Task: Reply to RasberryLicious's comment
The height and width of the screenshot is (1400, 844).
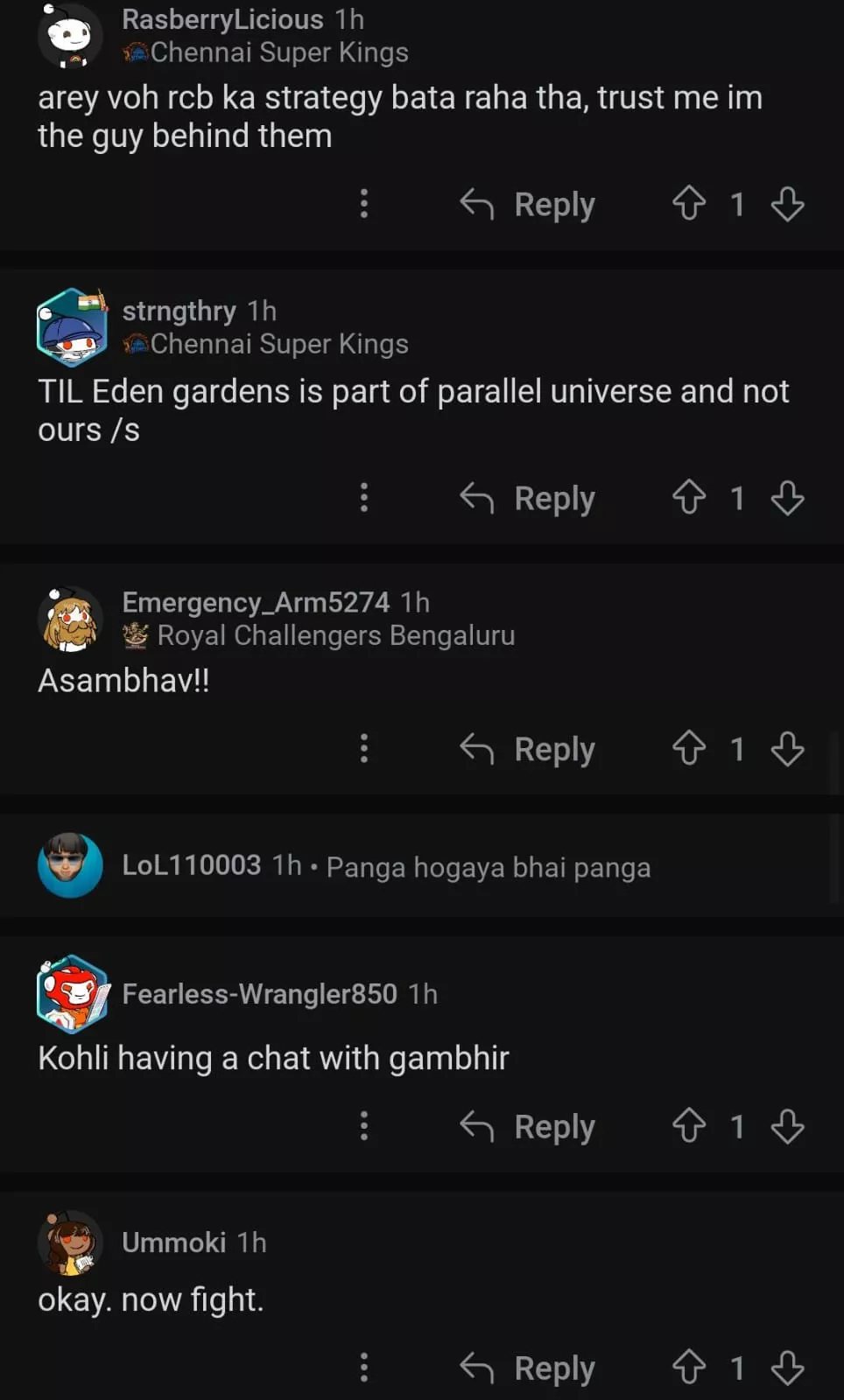Action: click(x=528, y=204)
